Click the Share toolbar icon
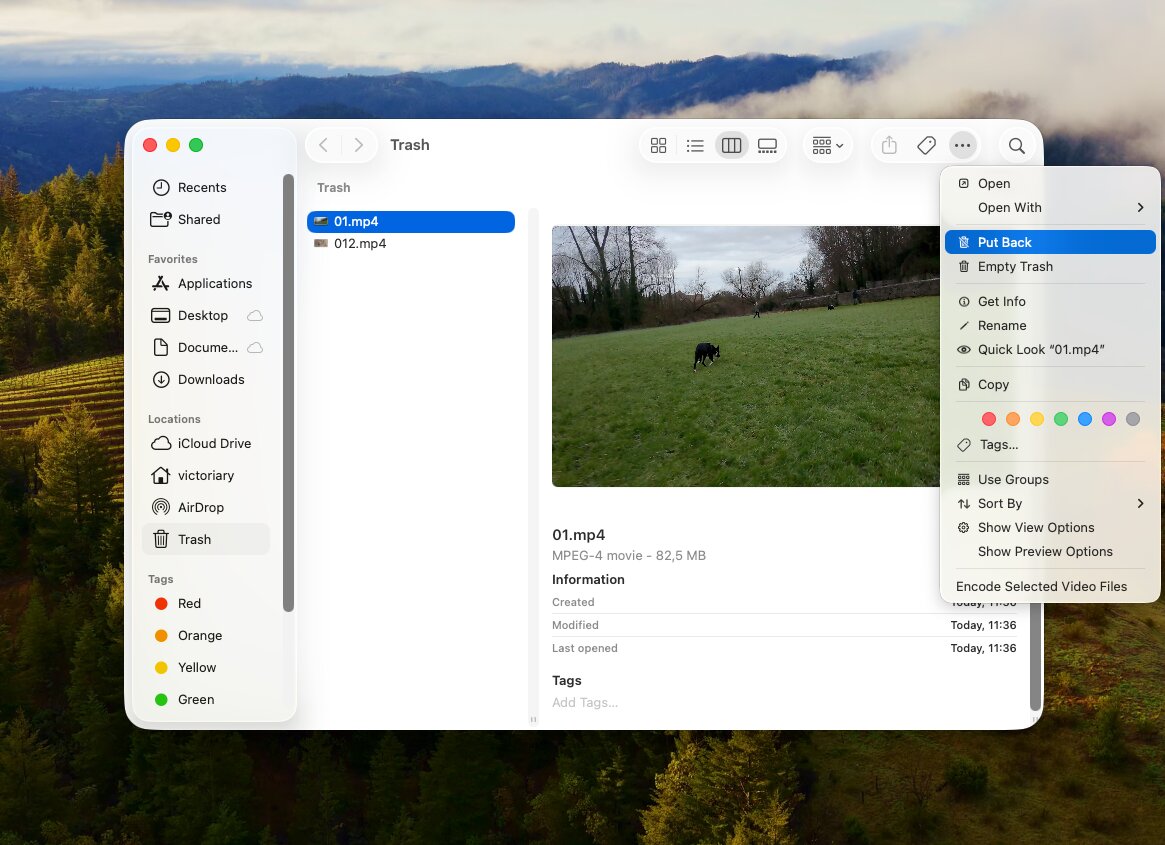1165x845 pixels. pos(889,146)
